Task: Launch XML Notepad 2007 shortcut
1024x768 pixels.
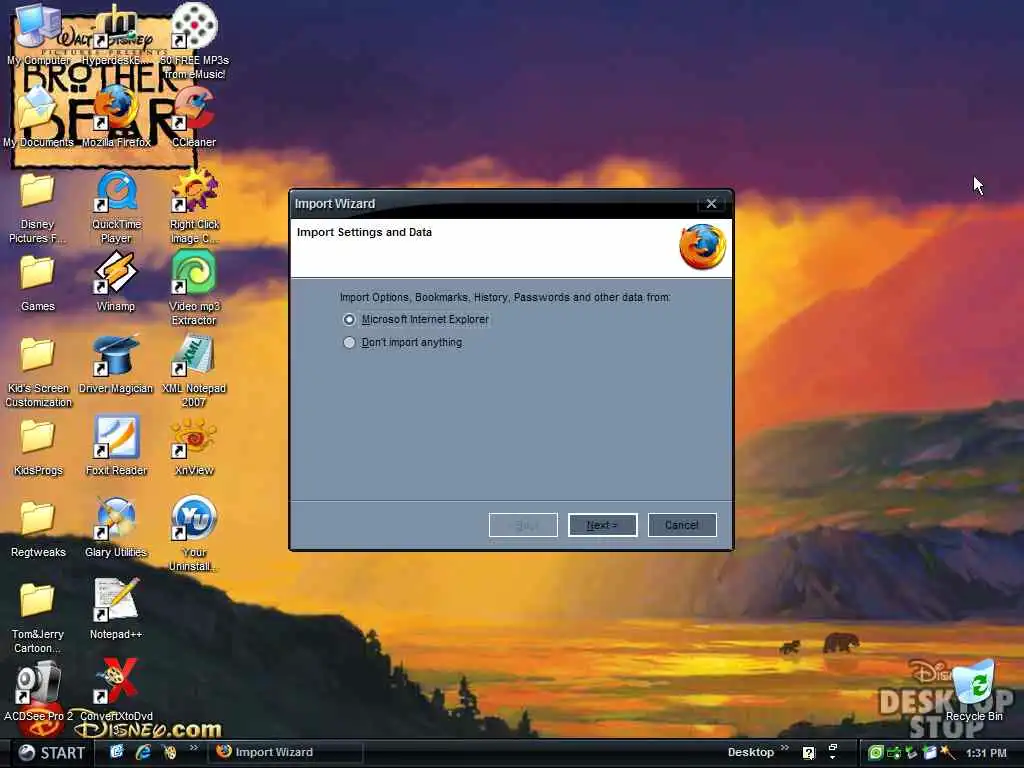Action: pos(194,370)
